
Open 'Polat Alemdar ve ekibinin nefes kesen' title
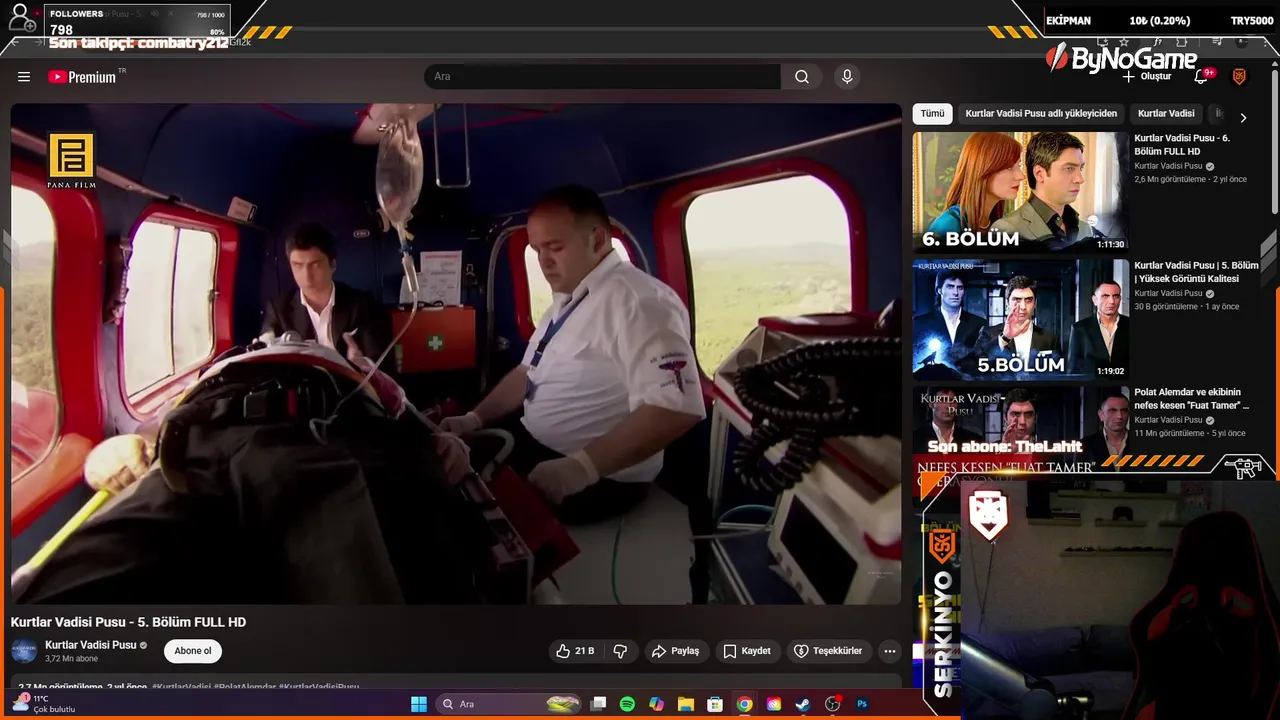pos(1192,399)
